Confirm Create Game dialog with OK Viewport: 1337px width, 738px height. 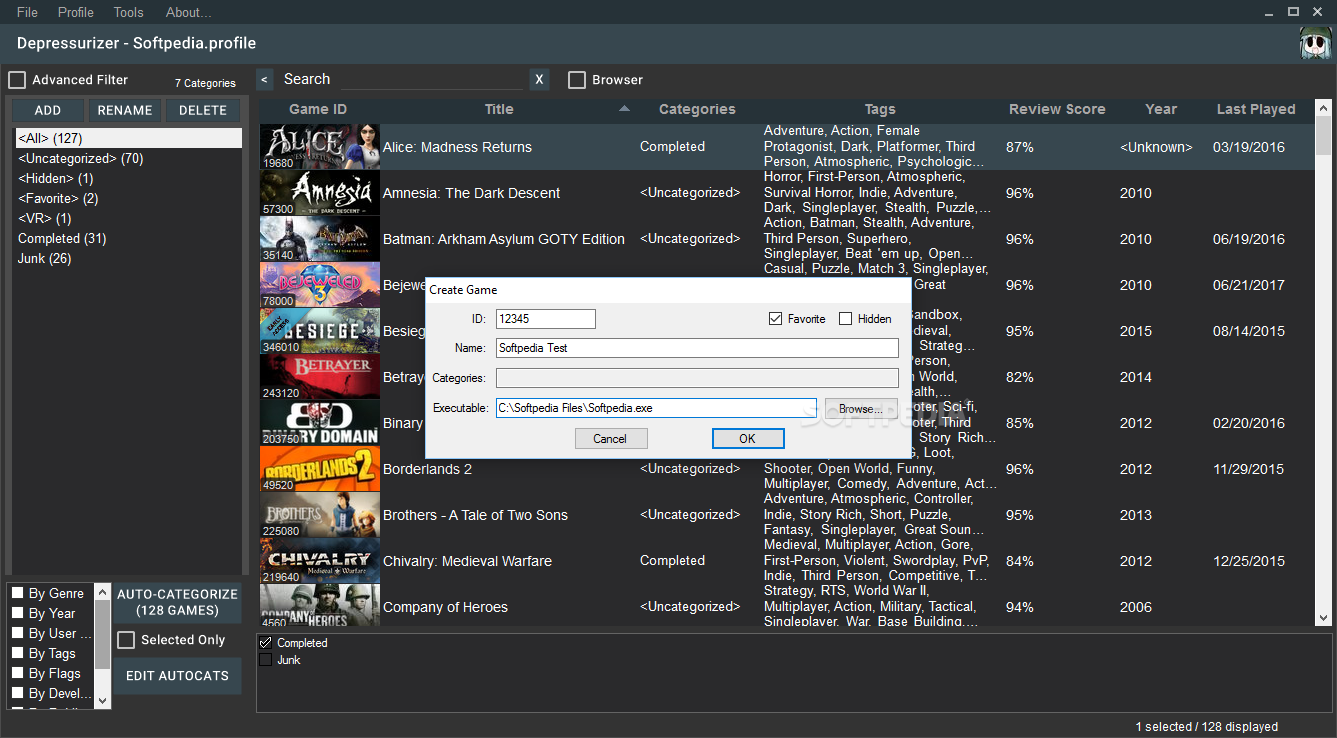748,438
